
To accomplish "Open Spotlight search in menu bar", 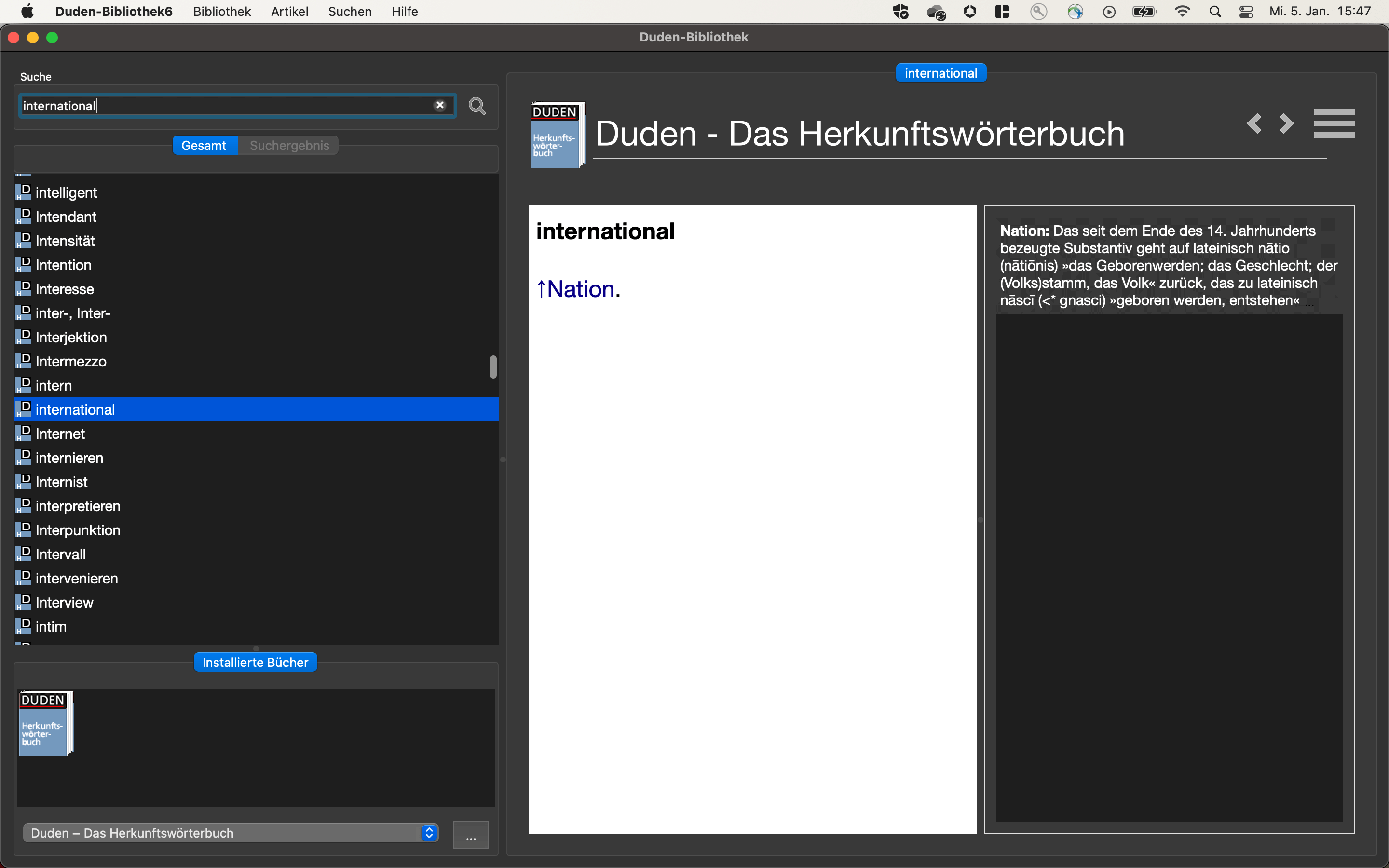I will pyautogui.click(x=1215, y=12).
